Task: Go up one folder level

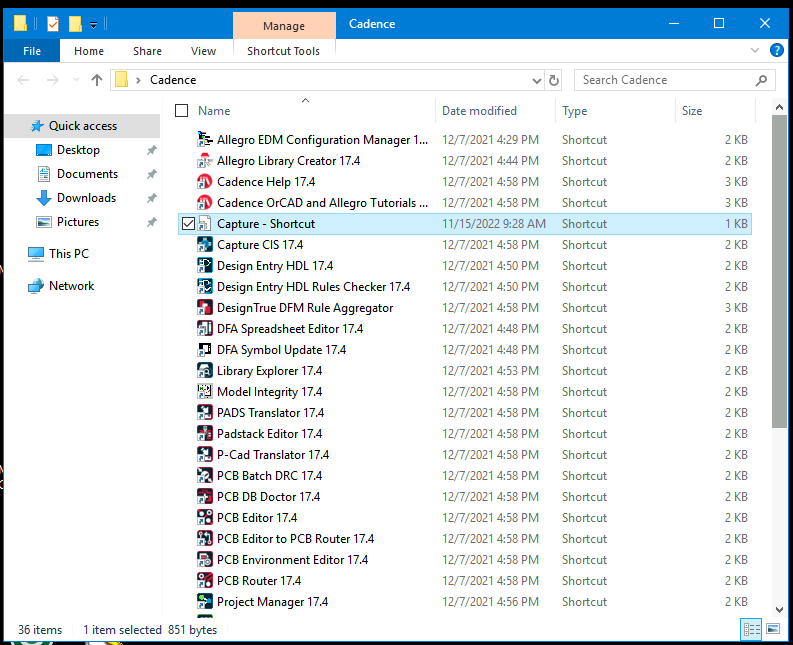Action: coord(97,80)
